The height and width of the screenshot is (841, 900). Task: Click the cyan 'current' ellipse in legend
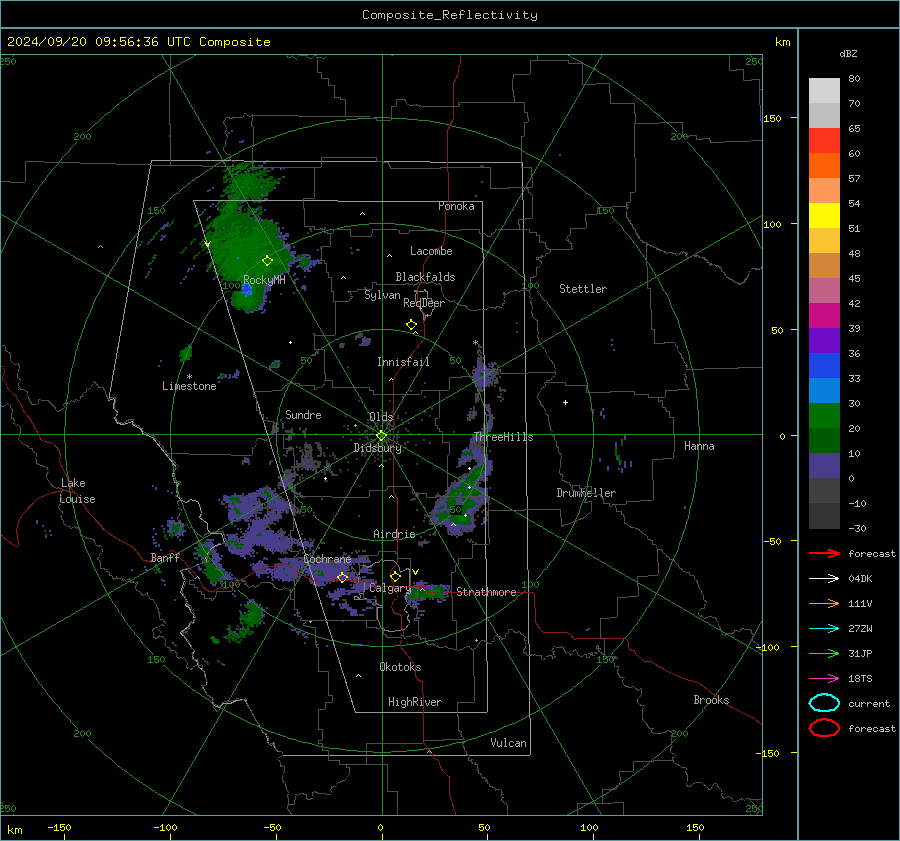pyautogui.click(x=824, y=703)
